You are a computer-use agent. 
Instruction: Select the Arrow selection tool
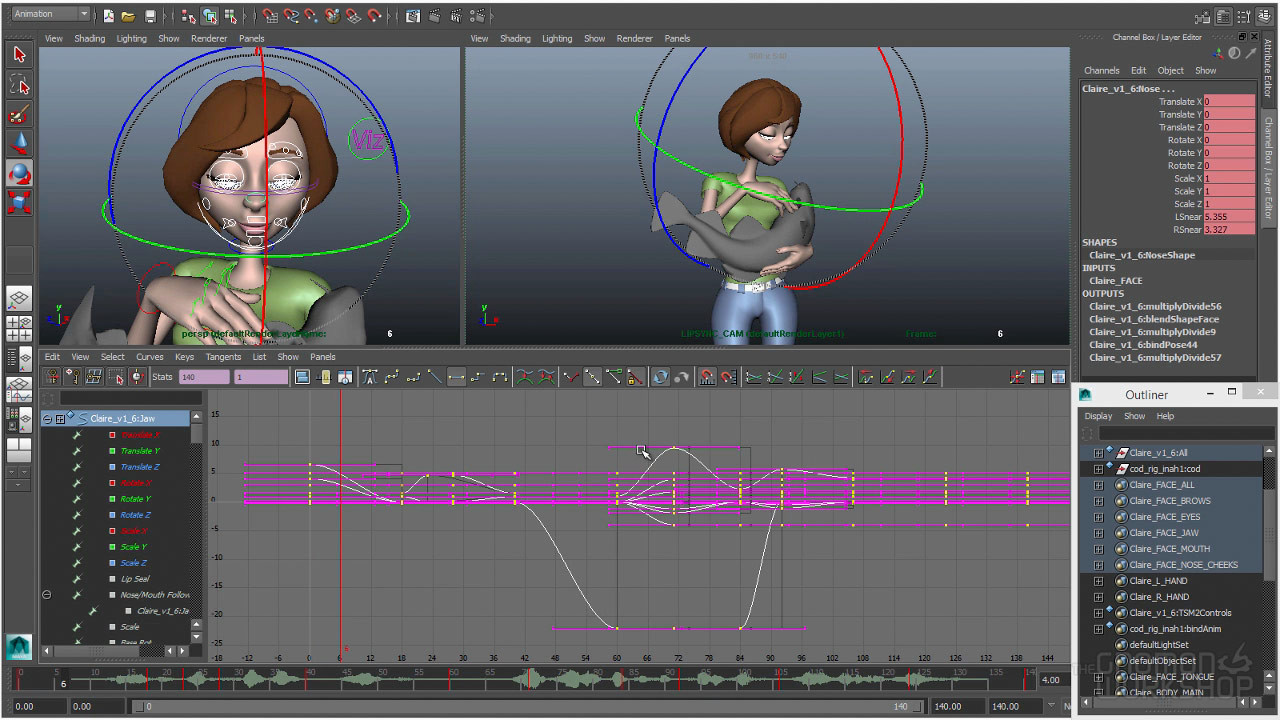pyautogui.click(x=19, y=54)
